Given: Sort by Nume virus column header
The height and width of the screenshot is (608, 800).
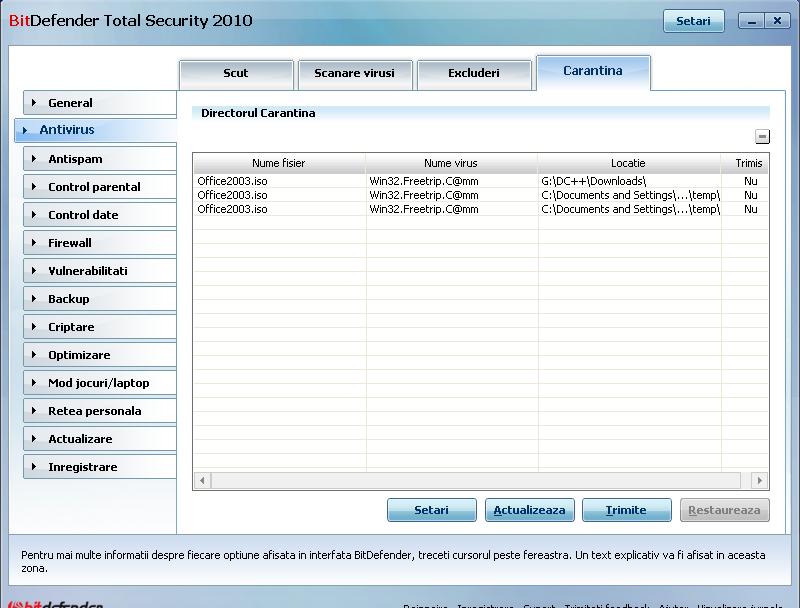Looking at the screenshot, I should (x=452, y=163).
